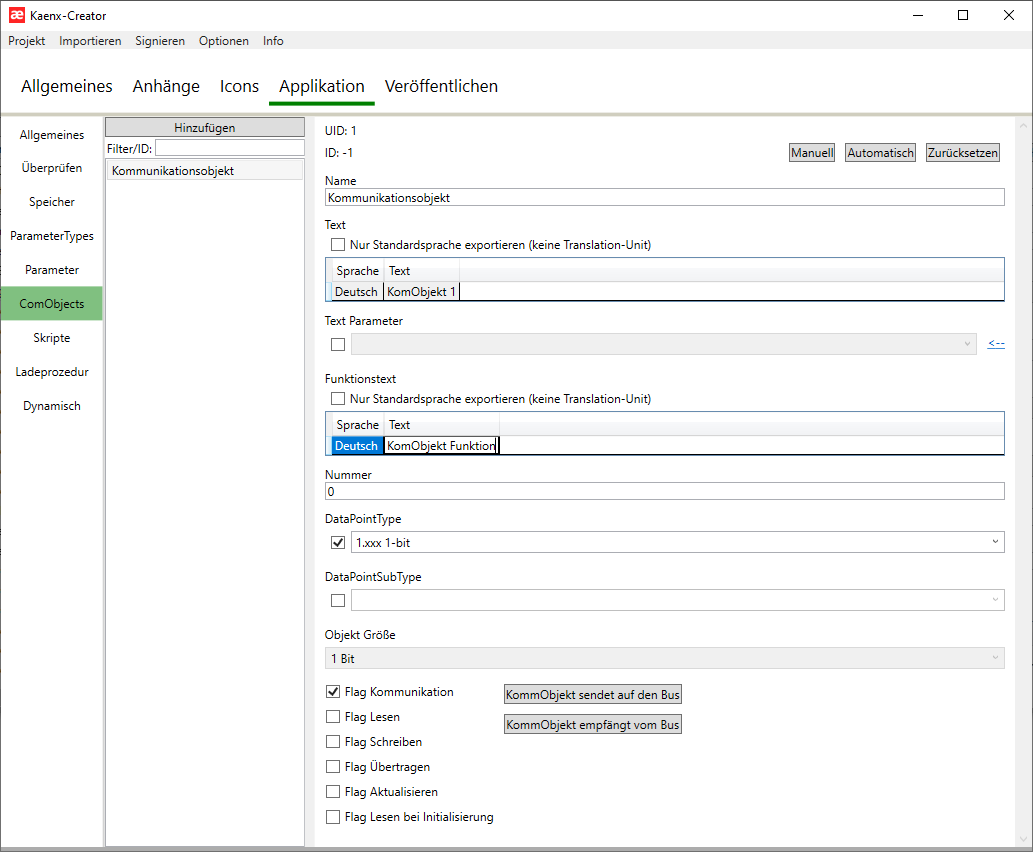Open the Projekt menu
This screenshot has height=852, width=1033.
[26, 41]
